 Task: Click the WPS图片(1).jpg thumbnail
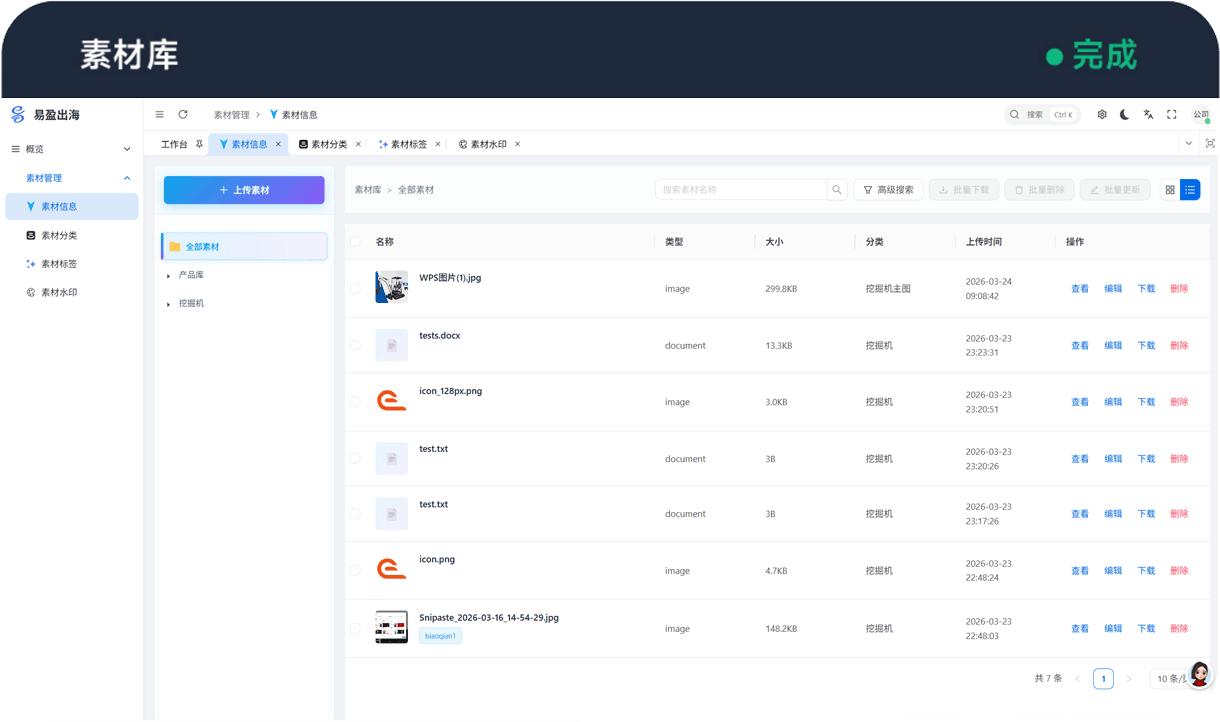click(x=391, y=287)
